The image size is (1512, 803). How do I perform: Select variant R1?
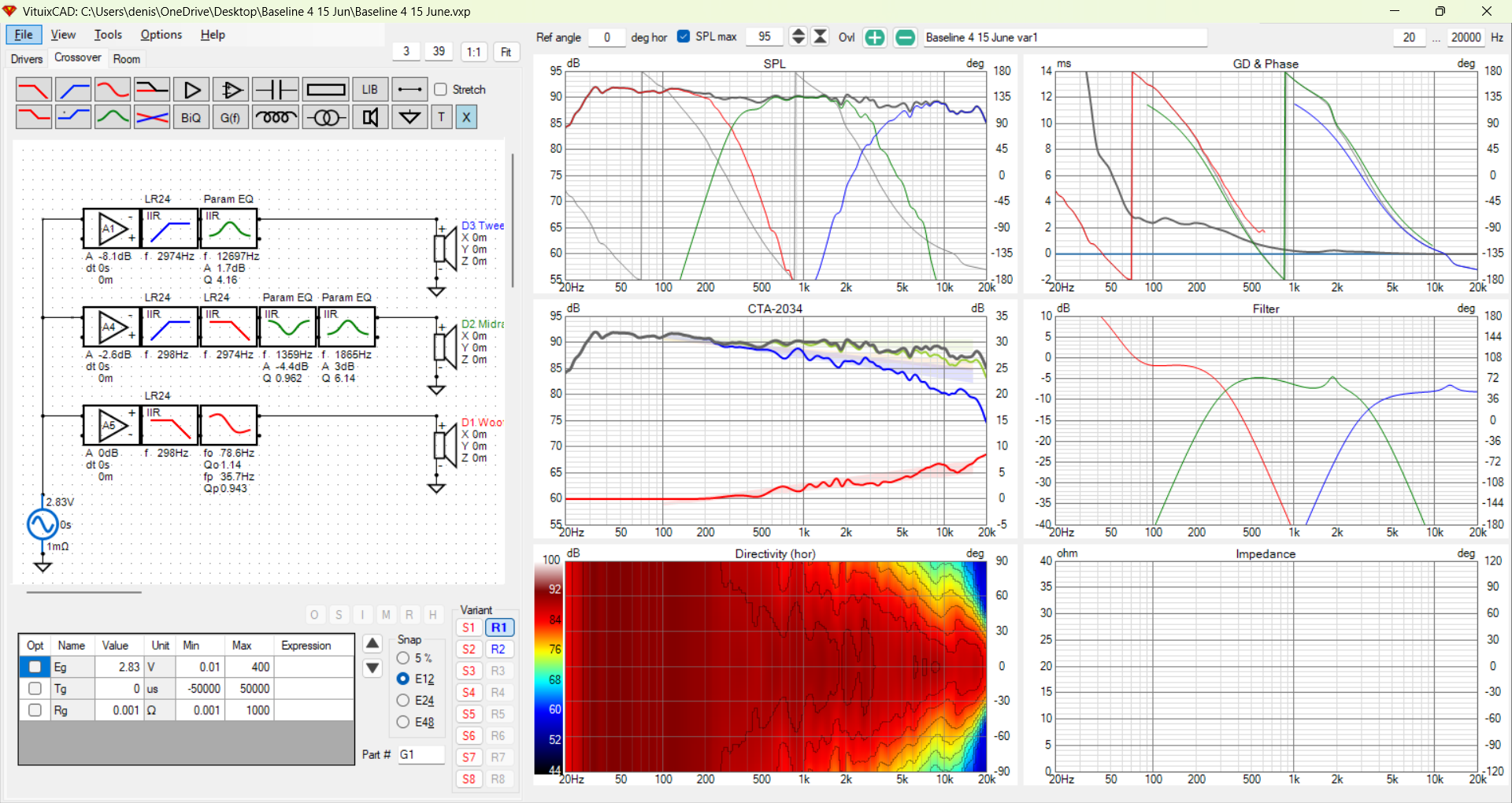click(x=498, y=627)
